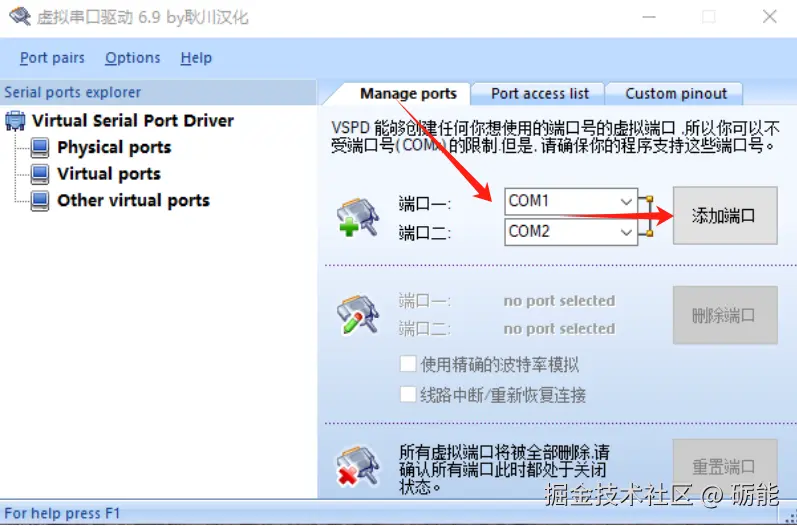The image size is (797, 526).
Task: Click the upper no port selected text
Action: (559, 301)
